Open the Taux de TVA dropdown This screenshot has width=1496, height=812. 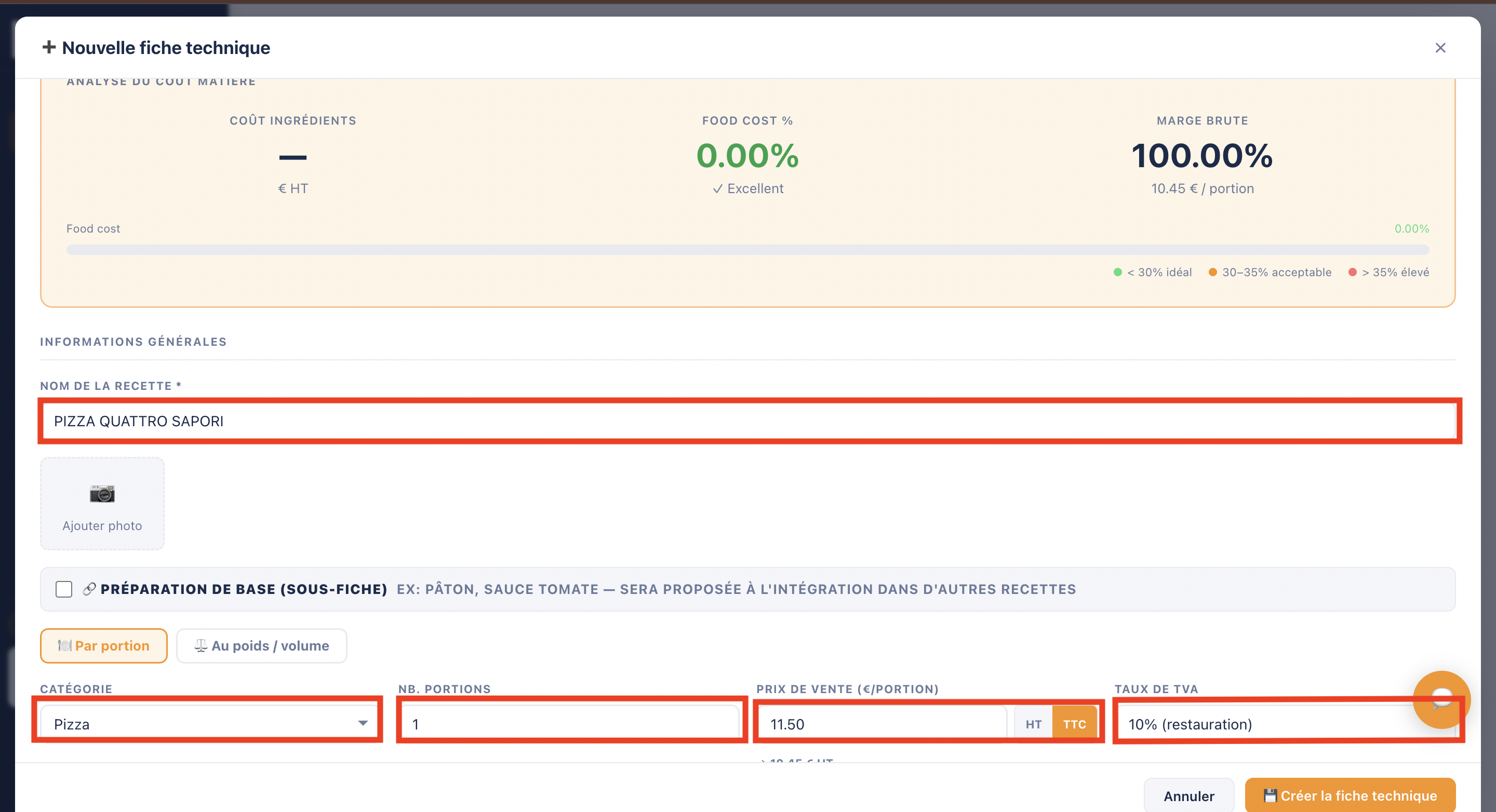click(1285, 724)
